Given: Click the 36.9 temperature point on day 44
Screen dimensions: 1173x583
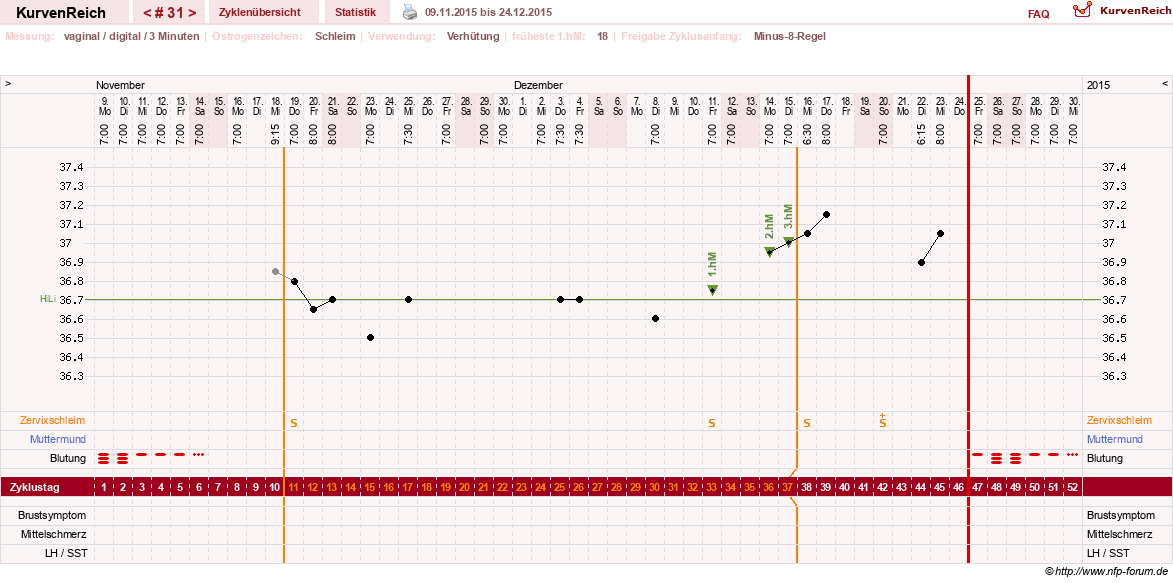Looking at the screenshot, I should click(922, 263).
